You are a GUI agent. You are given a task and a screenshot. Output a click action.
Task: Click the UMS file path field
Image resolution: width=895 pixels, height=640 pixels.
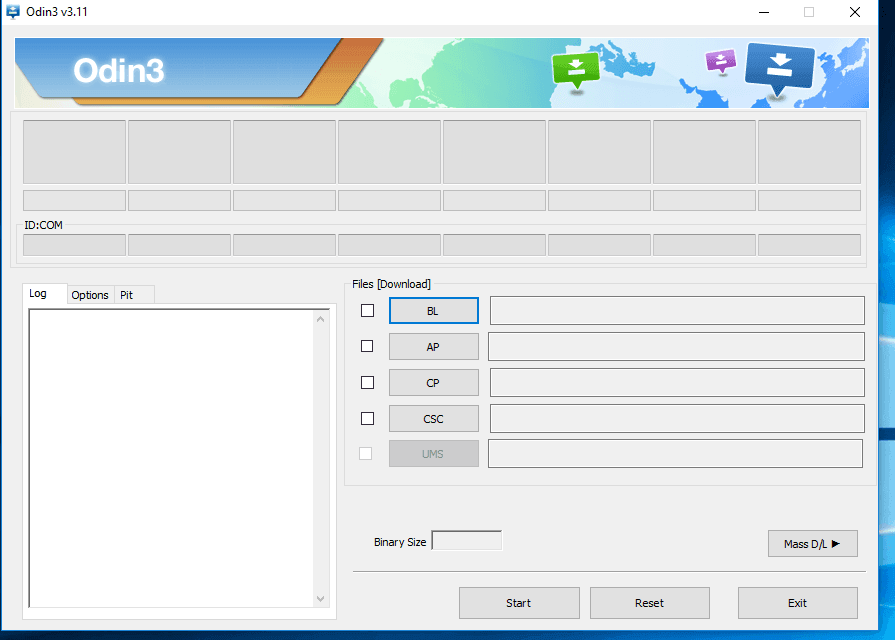point(675,453)
